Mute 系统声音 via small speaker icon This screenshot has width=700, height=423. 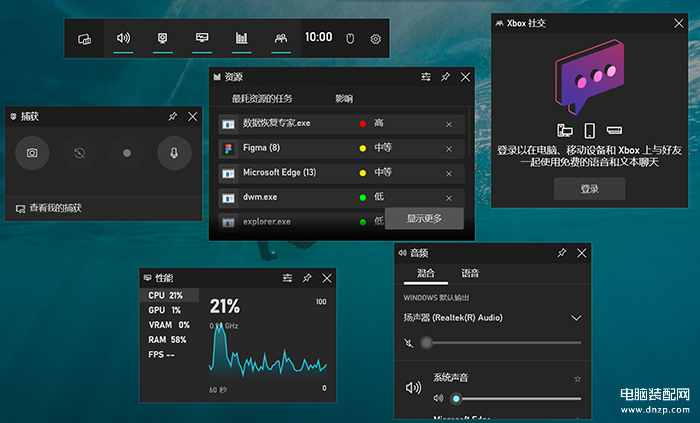pos(438,398)
